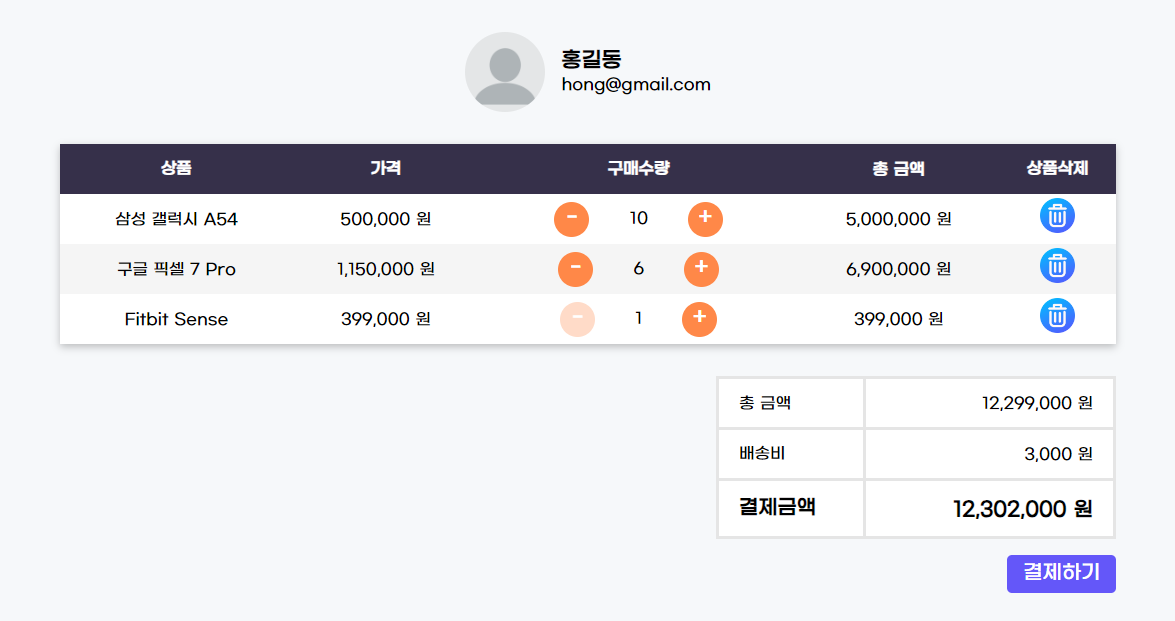Viewport: 1175px width, 621px height.
Task: Click the minus button for Fitbit Sense
Action: [x=577, y=319]
